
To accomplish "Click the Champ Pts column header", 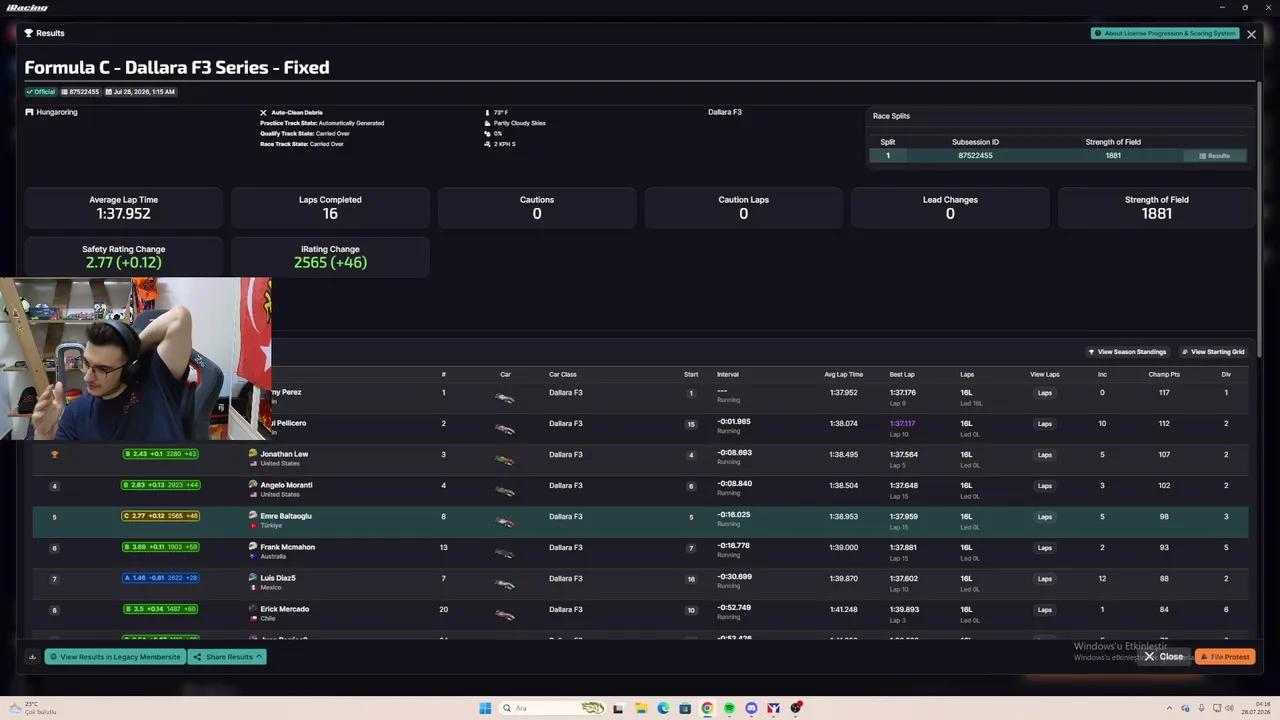I will pyautogui.click(x=1164, y=375).
